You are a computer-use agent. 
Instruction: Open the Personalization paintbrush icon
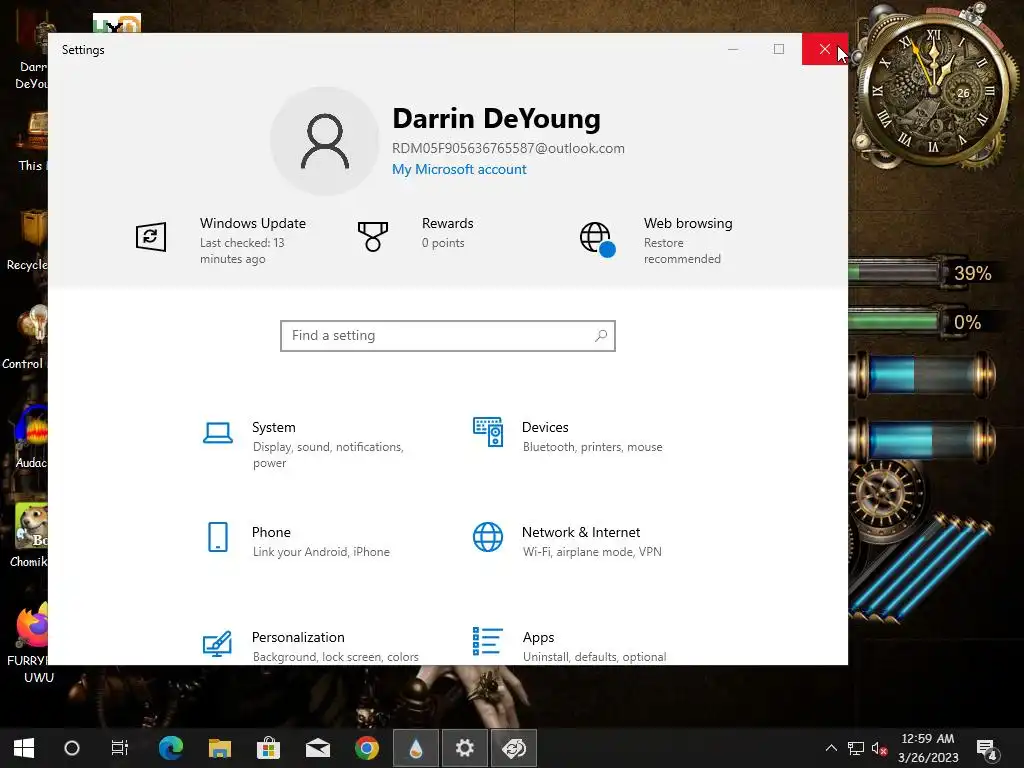click(x=217, y=643)
